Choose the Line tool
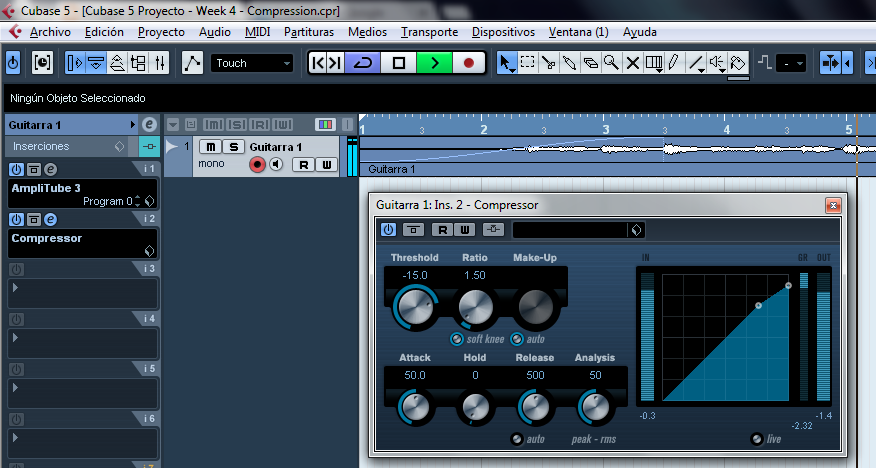The image size is (876, 468). tap(696, 63)
